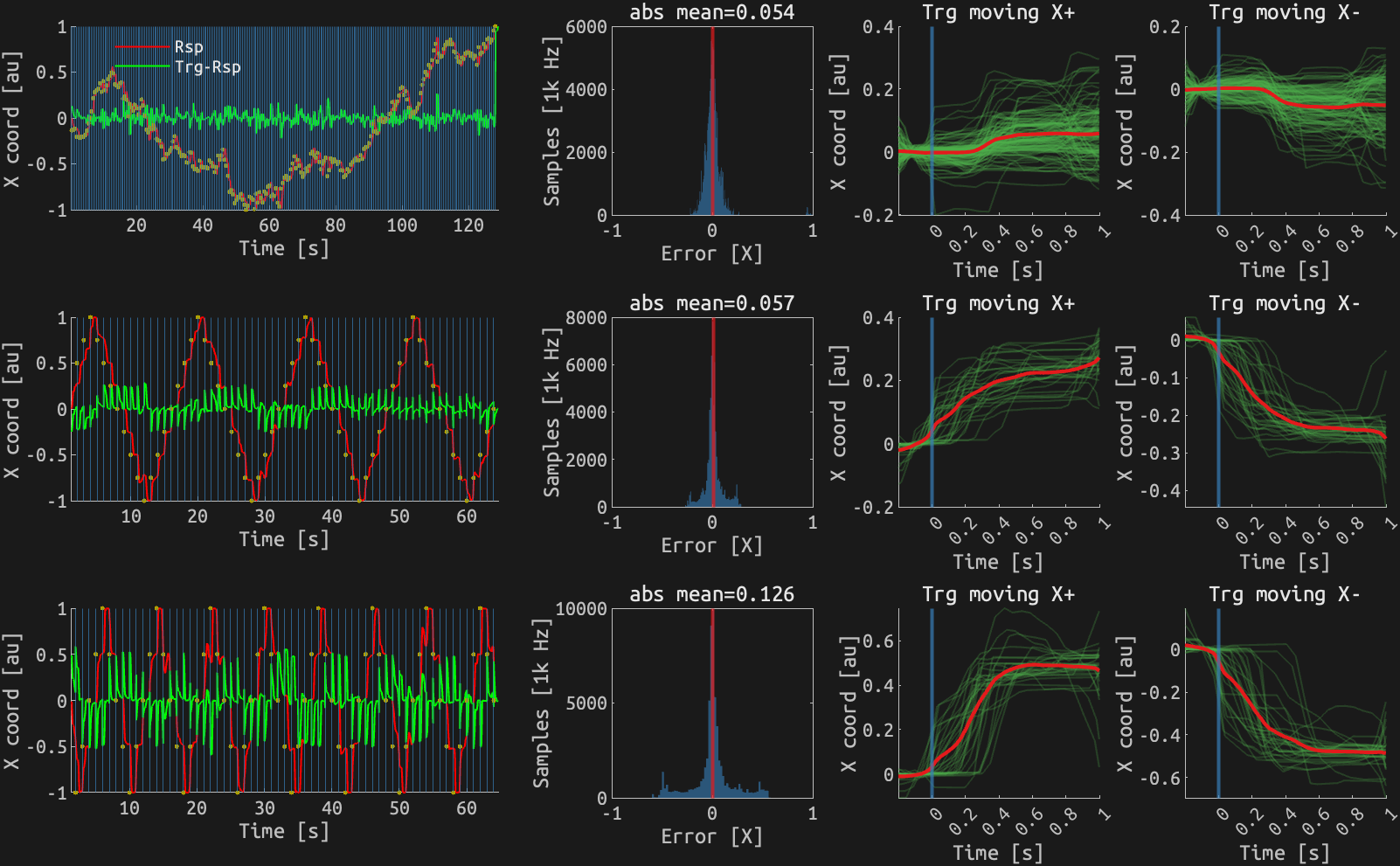Viewport: 1400px width, 866px height.
Task: Click blue onset line in top X+ plot
Action: point(932,131)
